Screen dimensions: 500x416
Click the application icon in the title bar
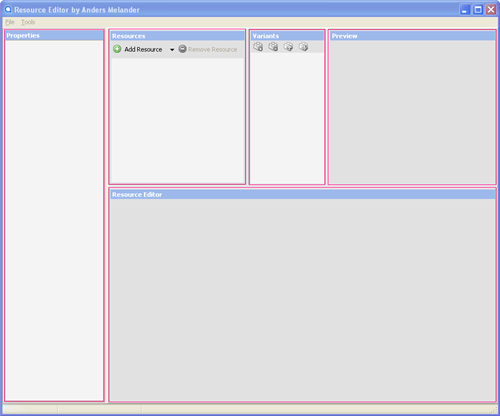(x=8, y=9)
